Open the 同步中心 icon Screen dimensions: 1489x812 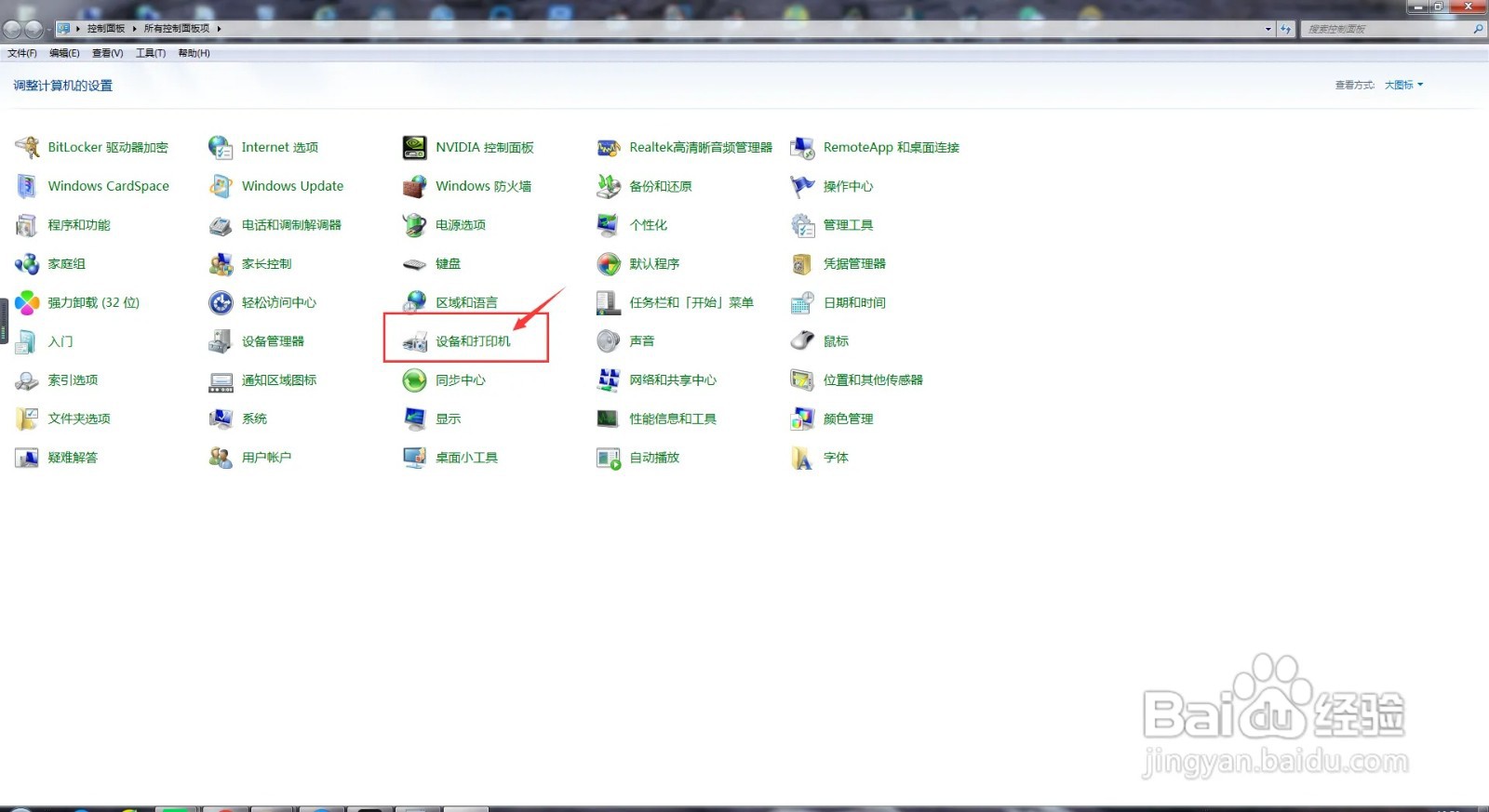coord(414,380)
